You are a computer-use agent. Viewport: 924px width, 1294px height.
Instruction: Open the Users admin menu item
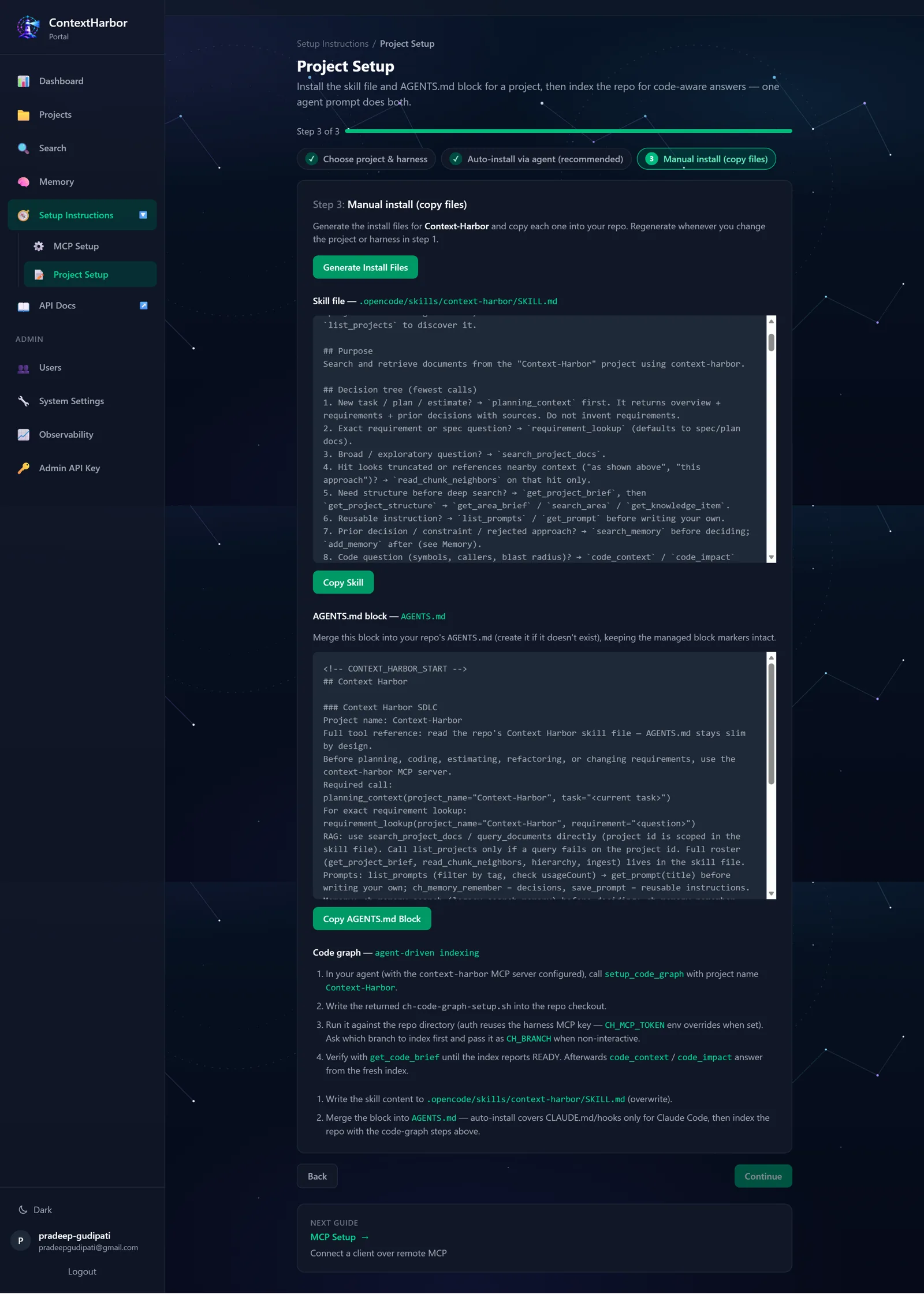82,368
